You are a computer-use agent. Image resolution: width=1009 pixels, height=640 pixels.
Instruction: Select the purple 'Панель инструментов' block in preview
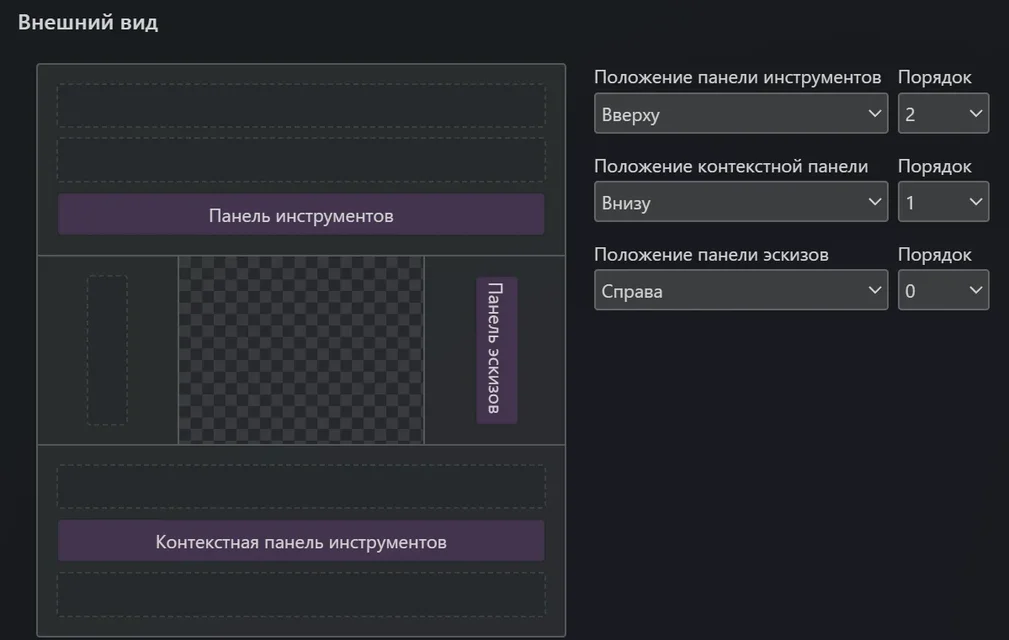coord(301,215)
